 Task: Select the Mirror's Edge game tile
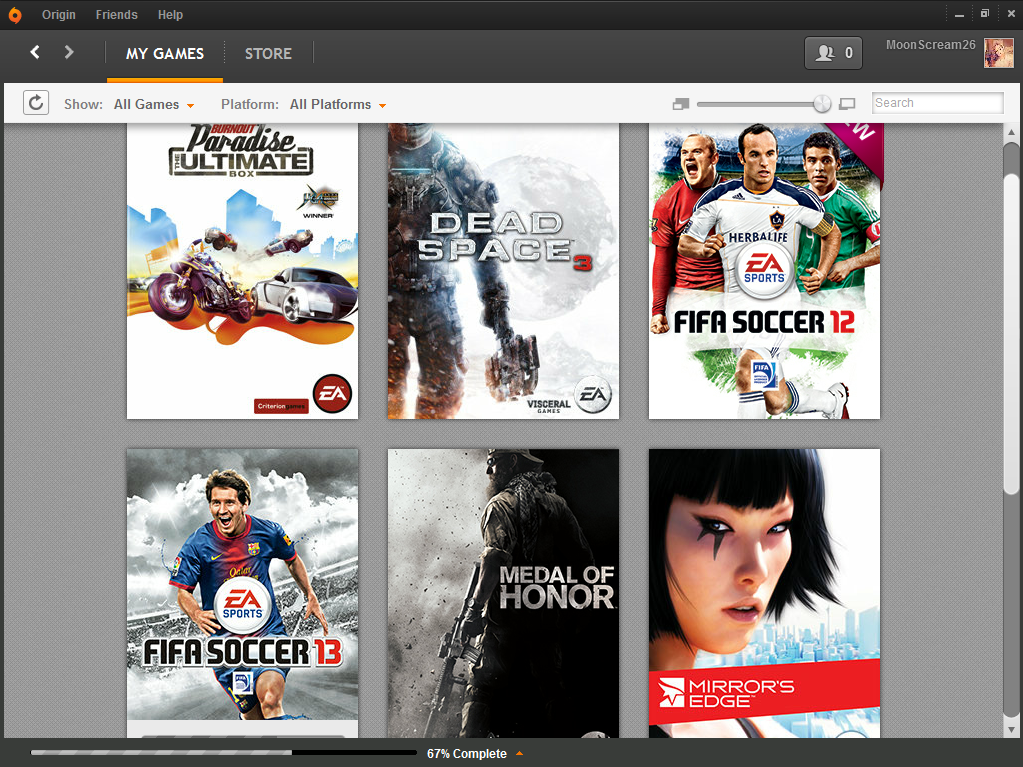[x=764, y=592]
